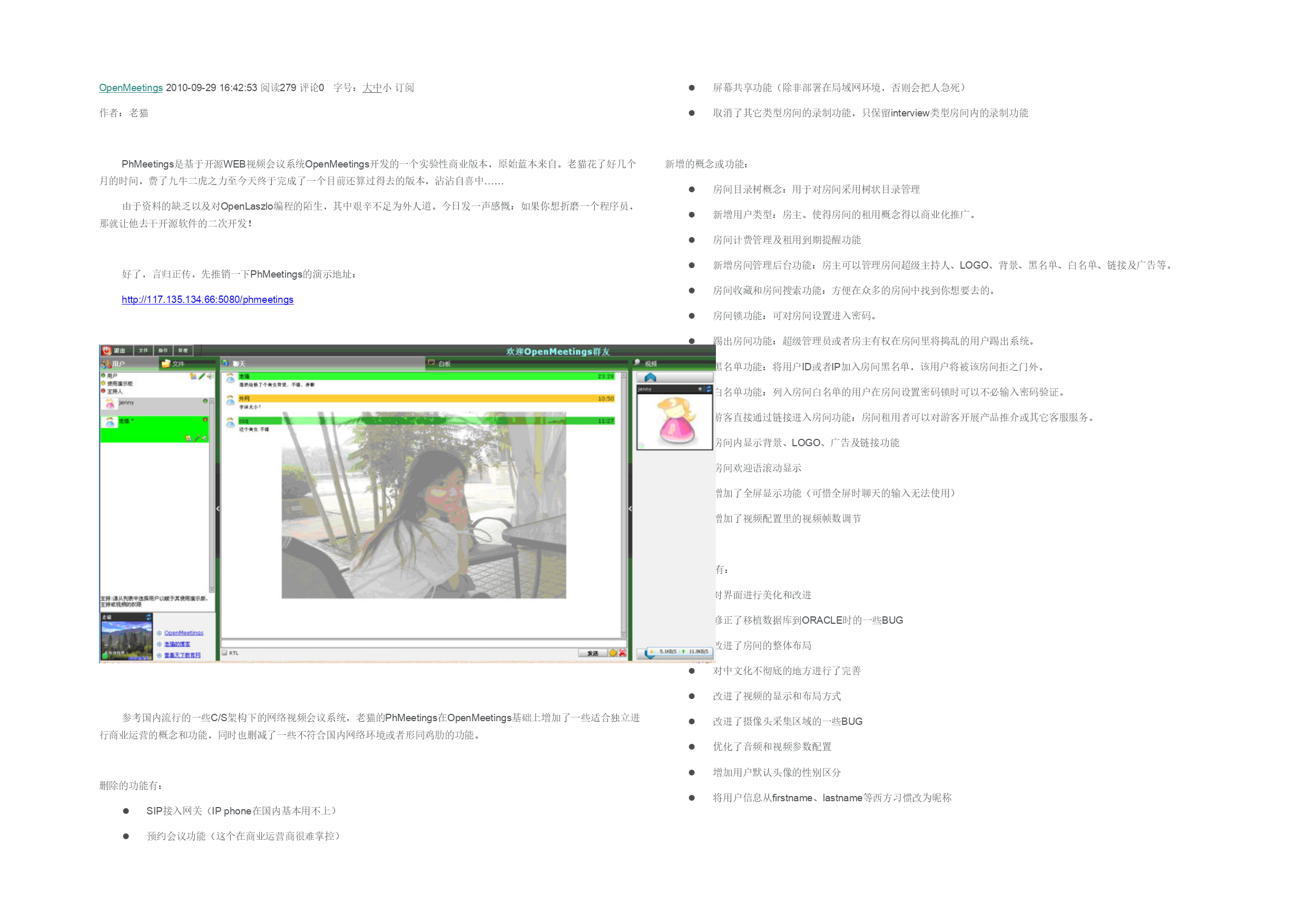Open the OpenMeetings link at the article top
This screenshot has width=1307, height=924.
[x=131, y=87]
